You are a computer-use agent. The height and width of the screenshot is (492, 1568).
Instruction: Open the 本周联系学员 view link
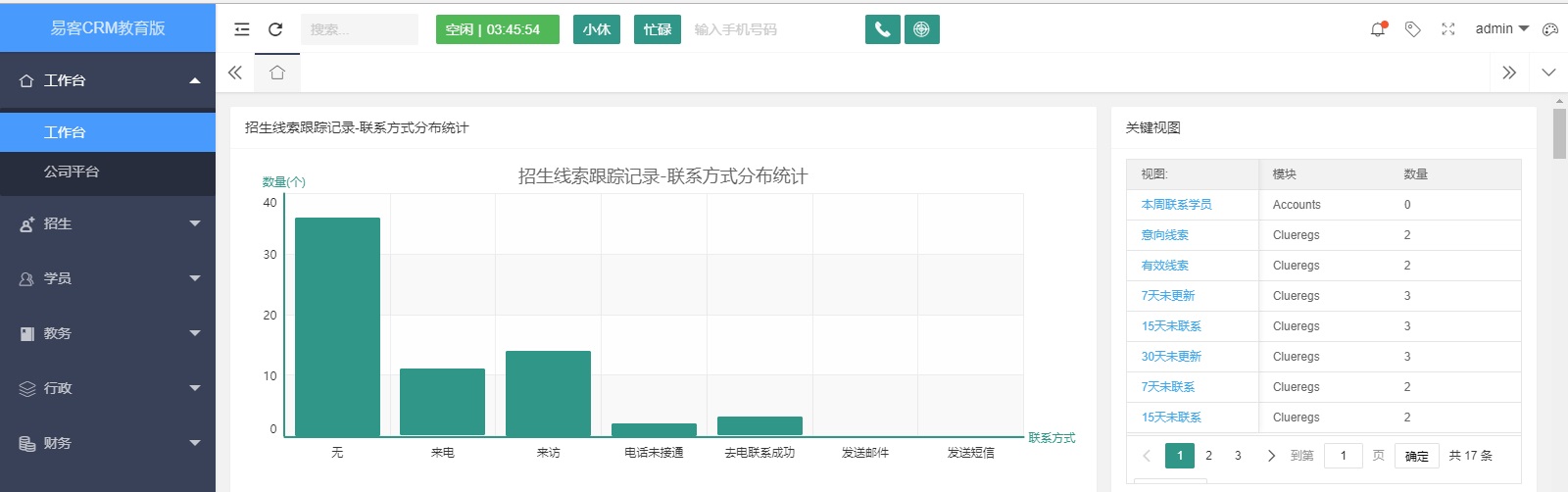pos(1176,205)
